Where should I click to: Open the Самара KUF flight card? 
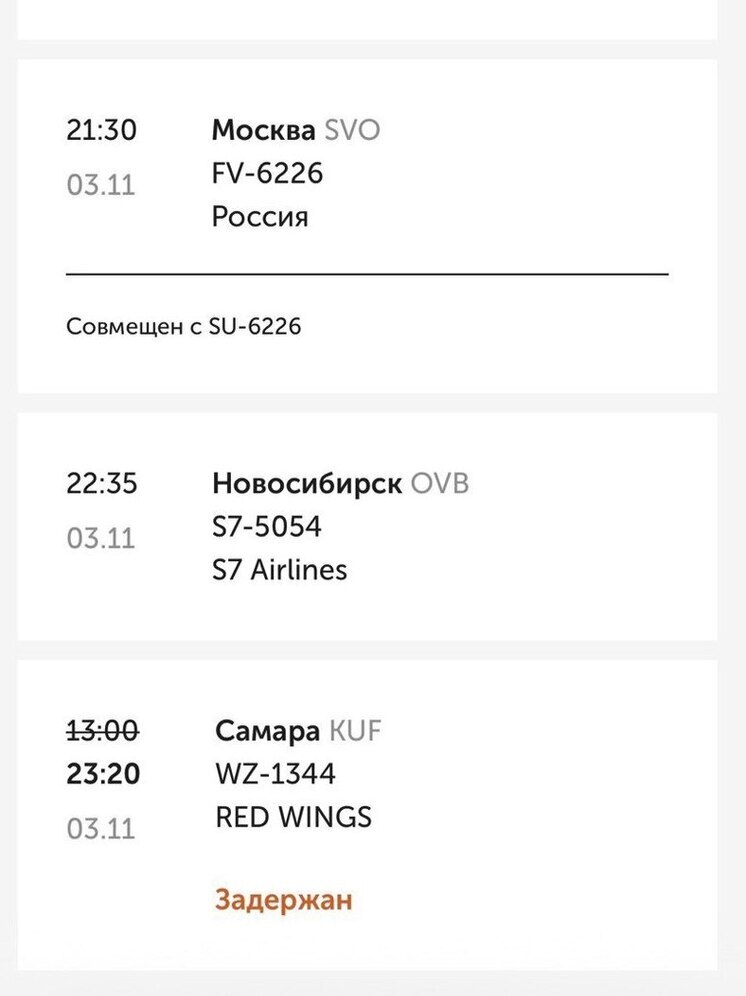265,731
